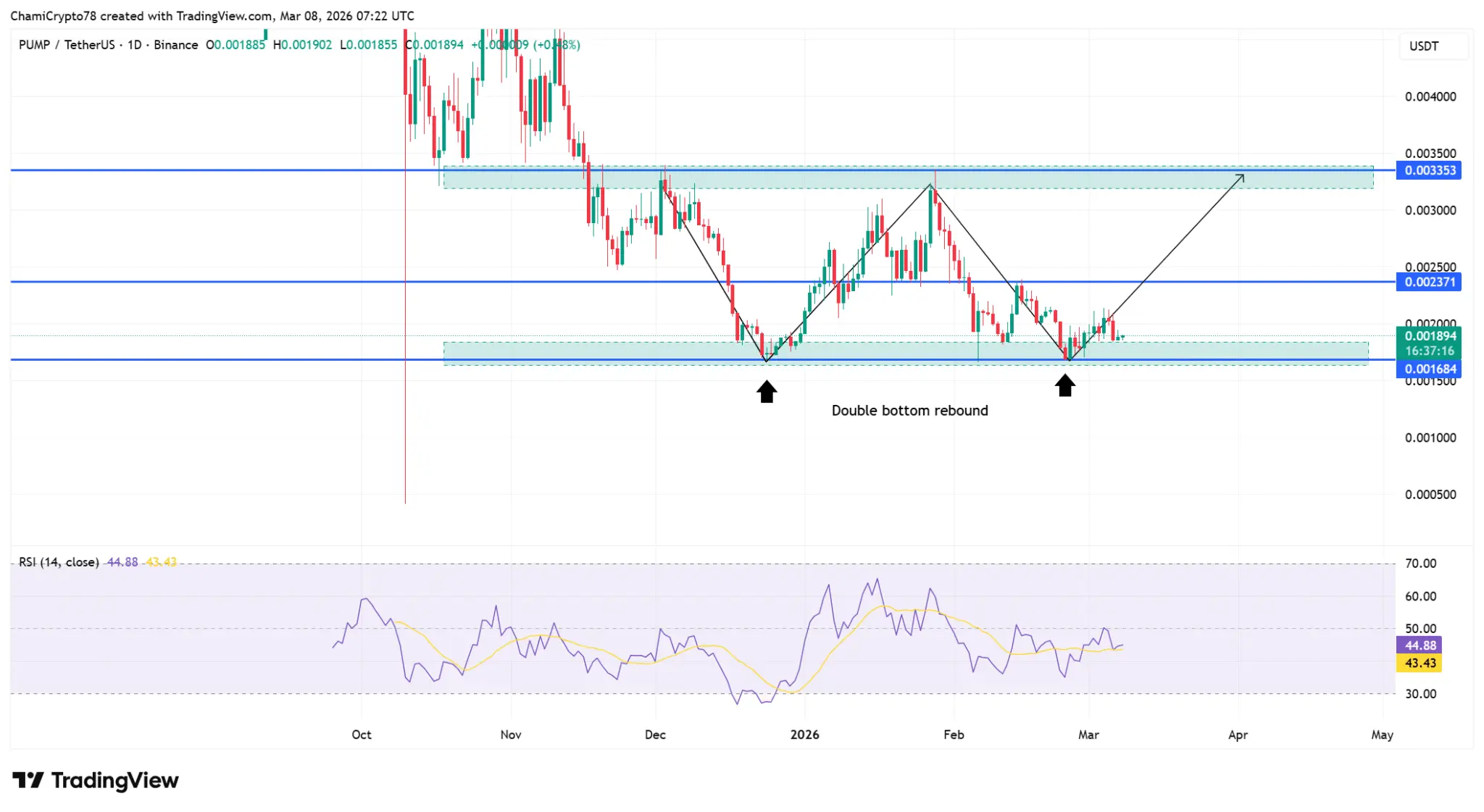Viewport: 1484px width, 812px height.
Task: Click the RSI 70.00 scale level
Action: point(1420,564)
